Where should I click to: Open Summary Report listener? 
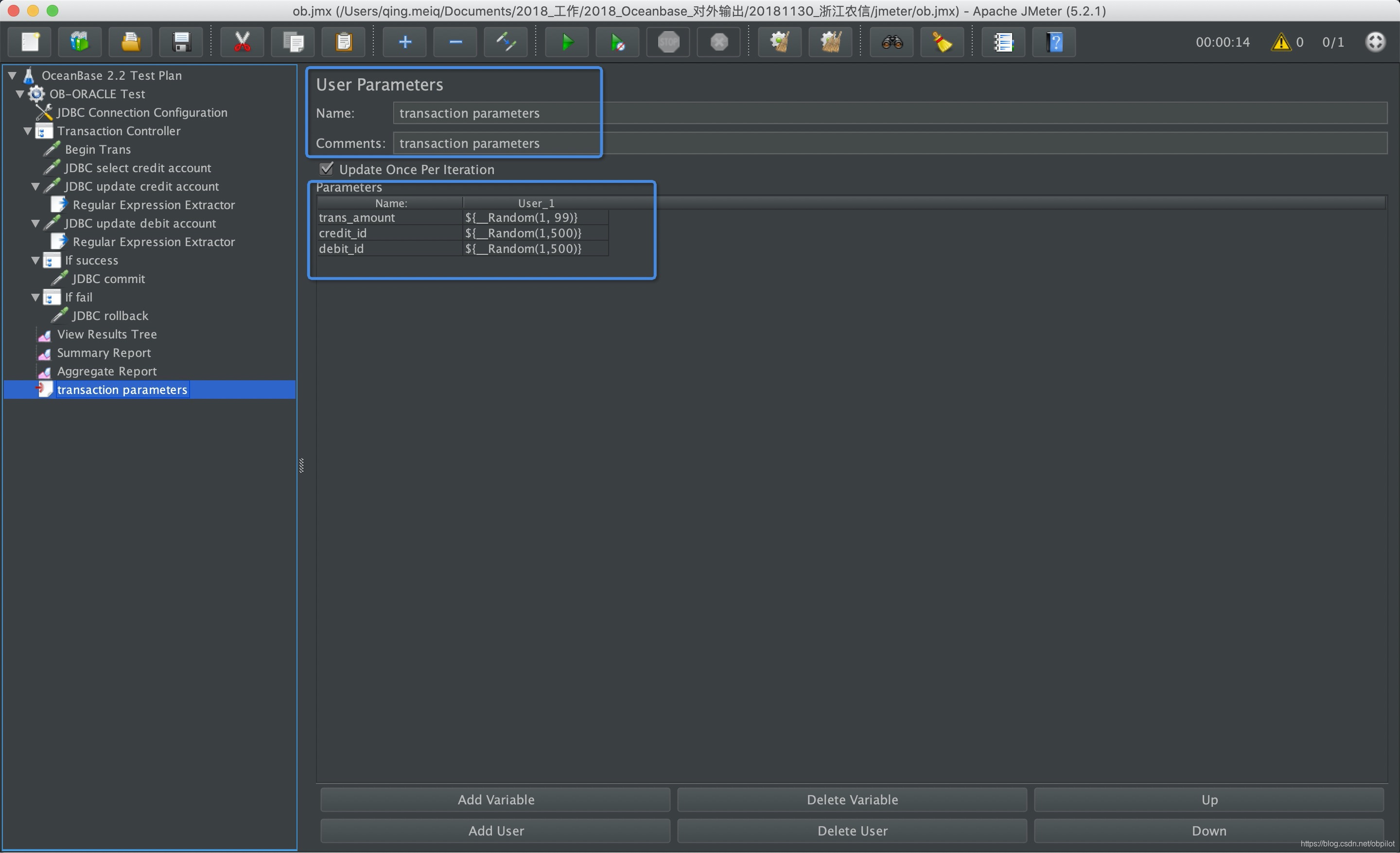pos(104,353)
